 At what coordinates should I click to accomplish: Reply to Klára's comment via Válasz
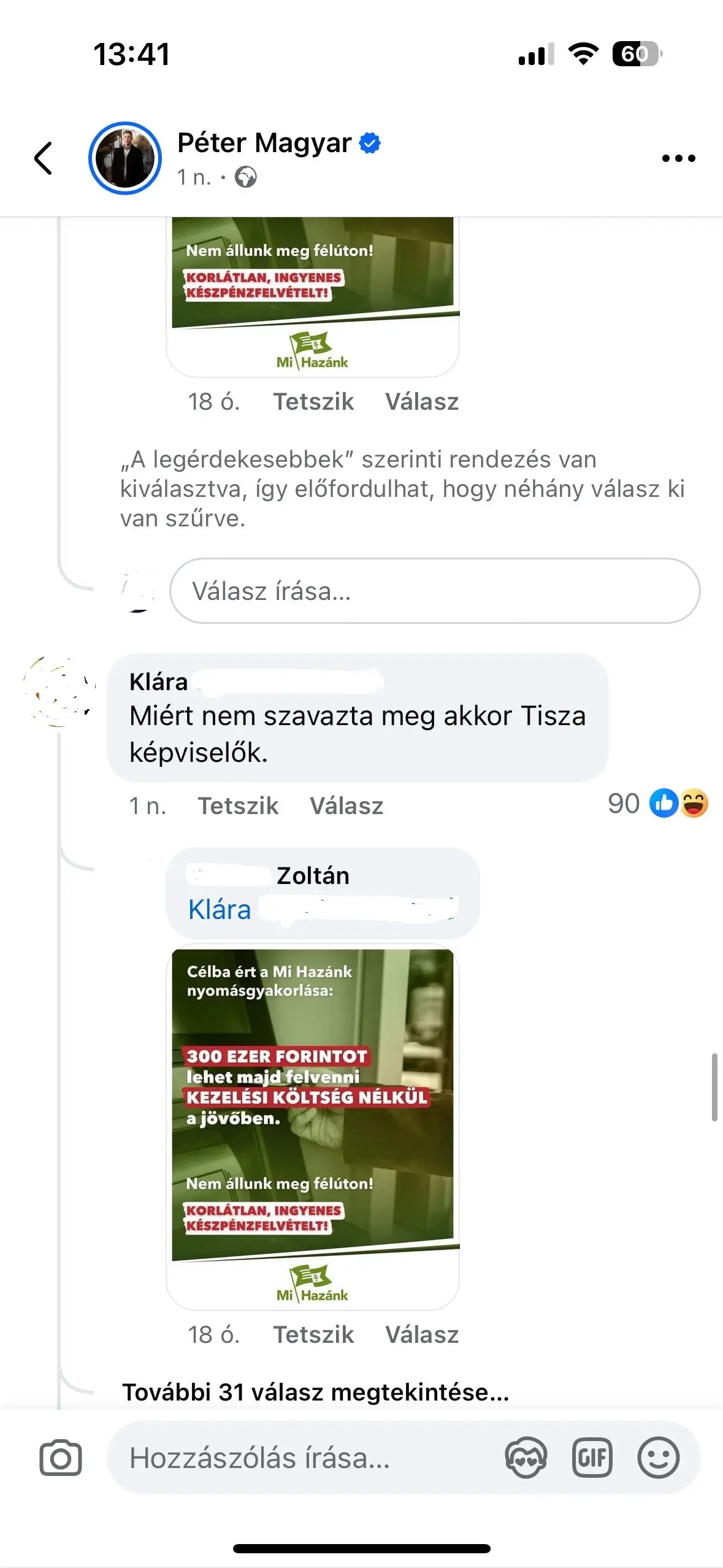click(346, 806)
